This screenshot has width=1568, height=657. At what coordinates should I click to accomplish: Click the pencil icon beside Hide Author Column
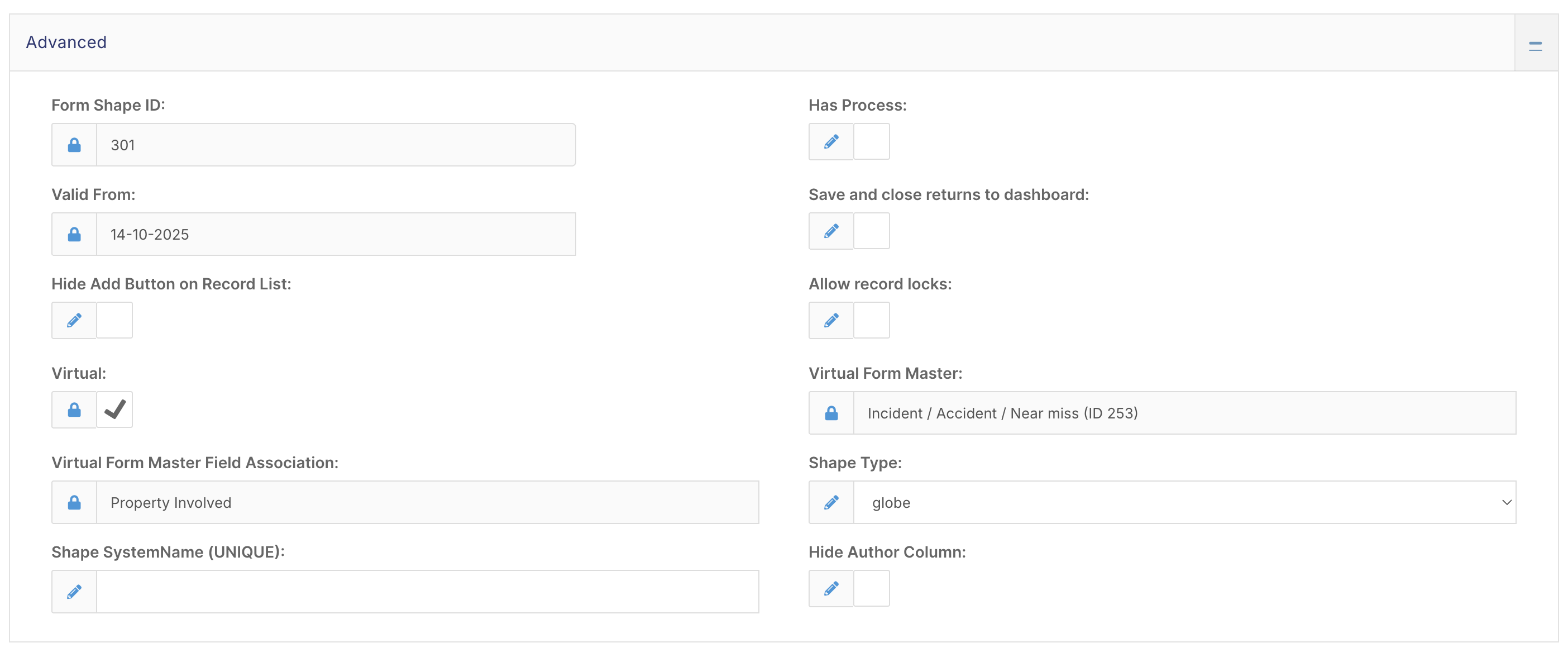[x=831, y=589]
